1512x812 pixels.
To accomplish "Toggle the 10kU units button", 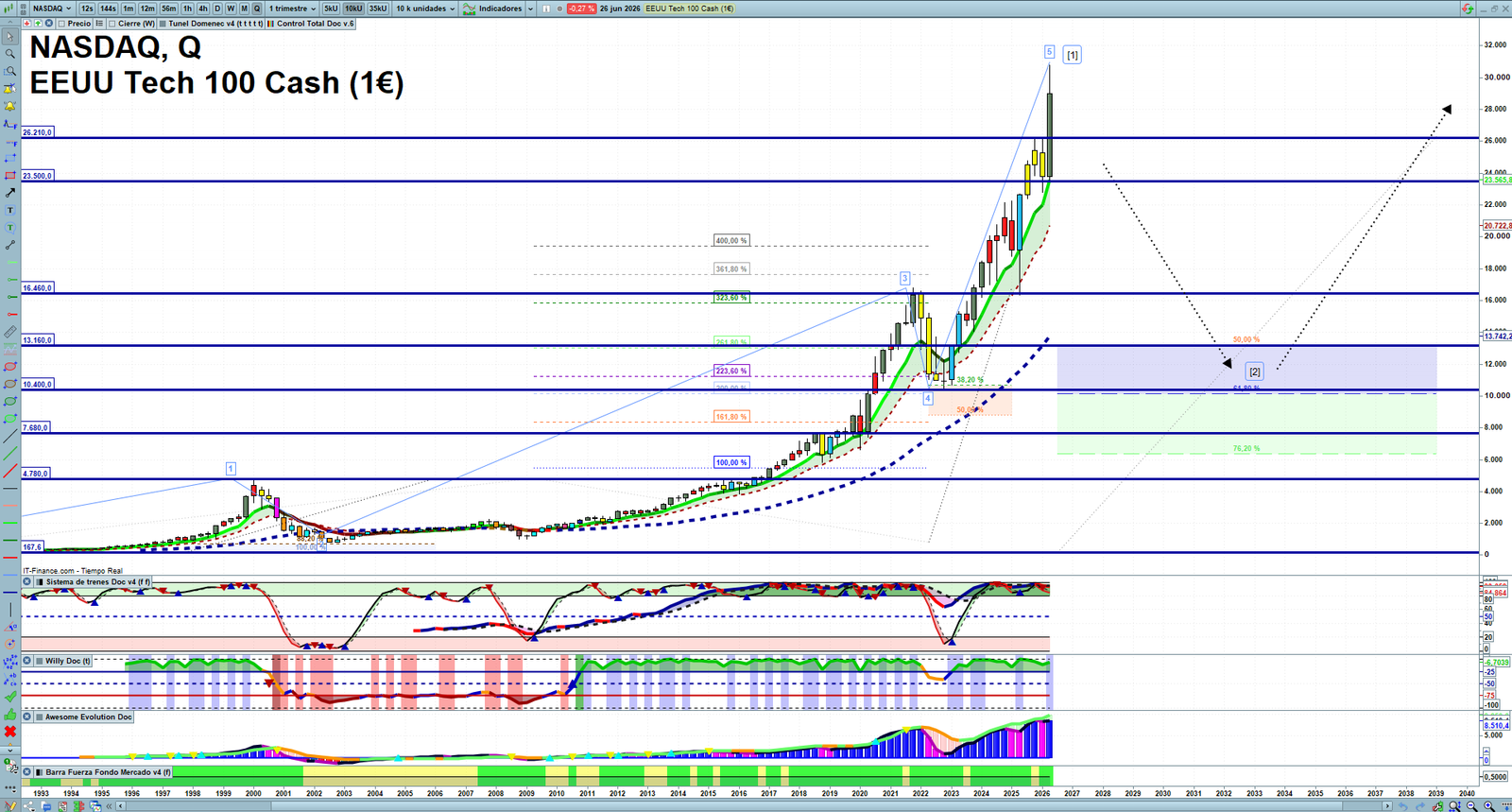I will coord(353,9).
